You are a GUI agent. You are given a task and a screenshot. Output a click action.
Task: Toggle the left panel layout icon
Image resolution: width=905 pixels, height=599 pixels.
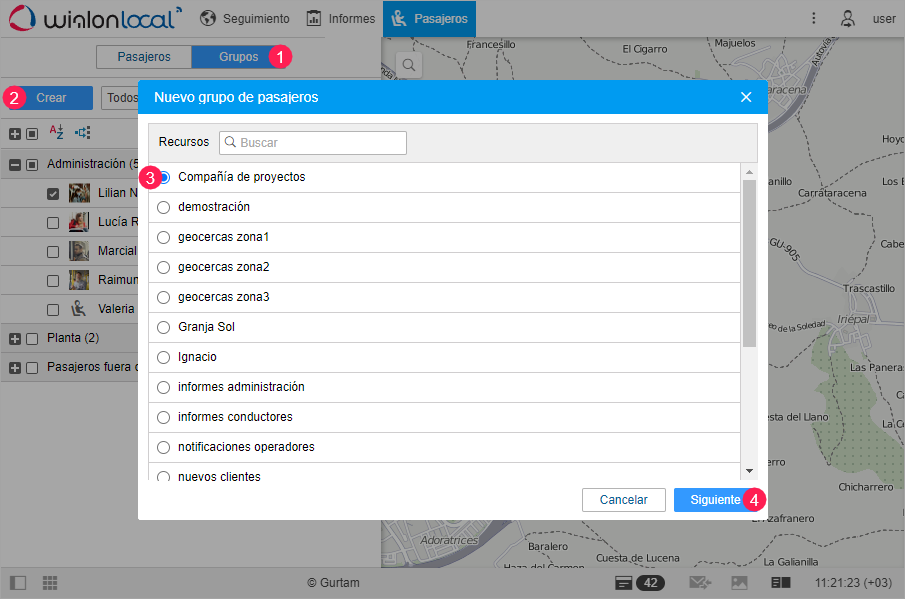pos(18,583)
